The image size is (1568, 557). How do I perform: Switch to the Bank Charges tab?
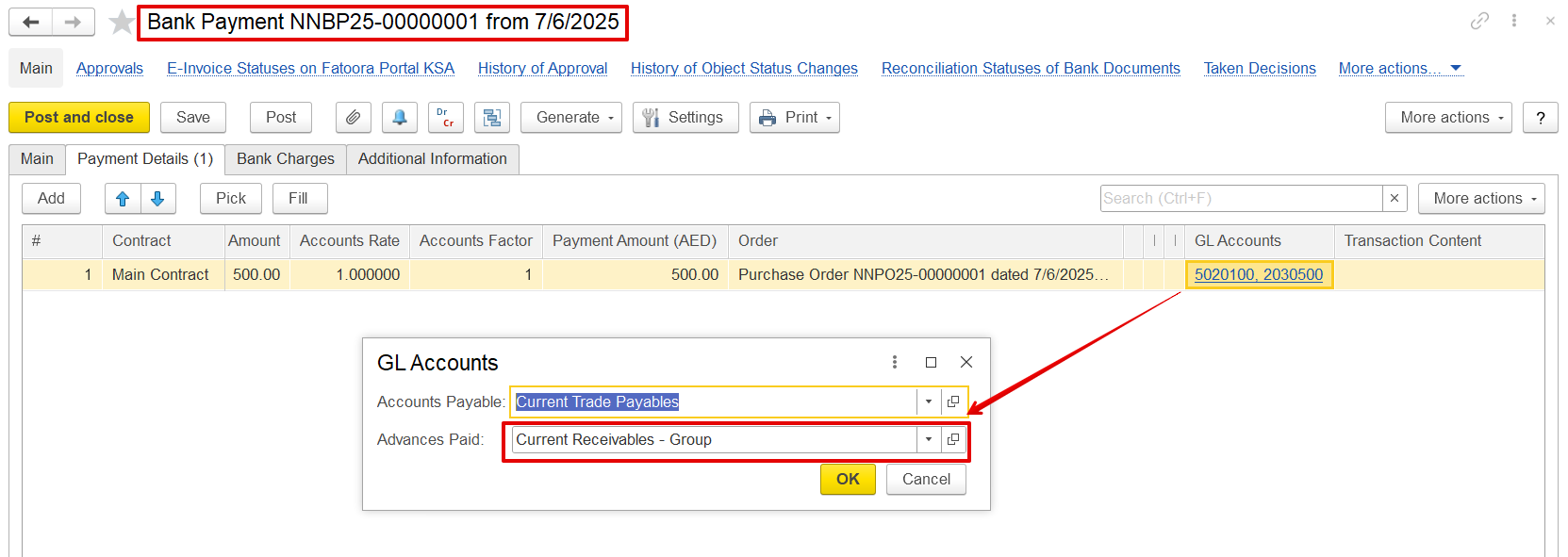(x=285, y=159)
